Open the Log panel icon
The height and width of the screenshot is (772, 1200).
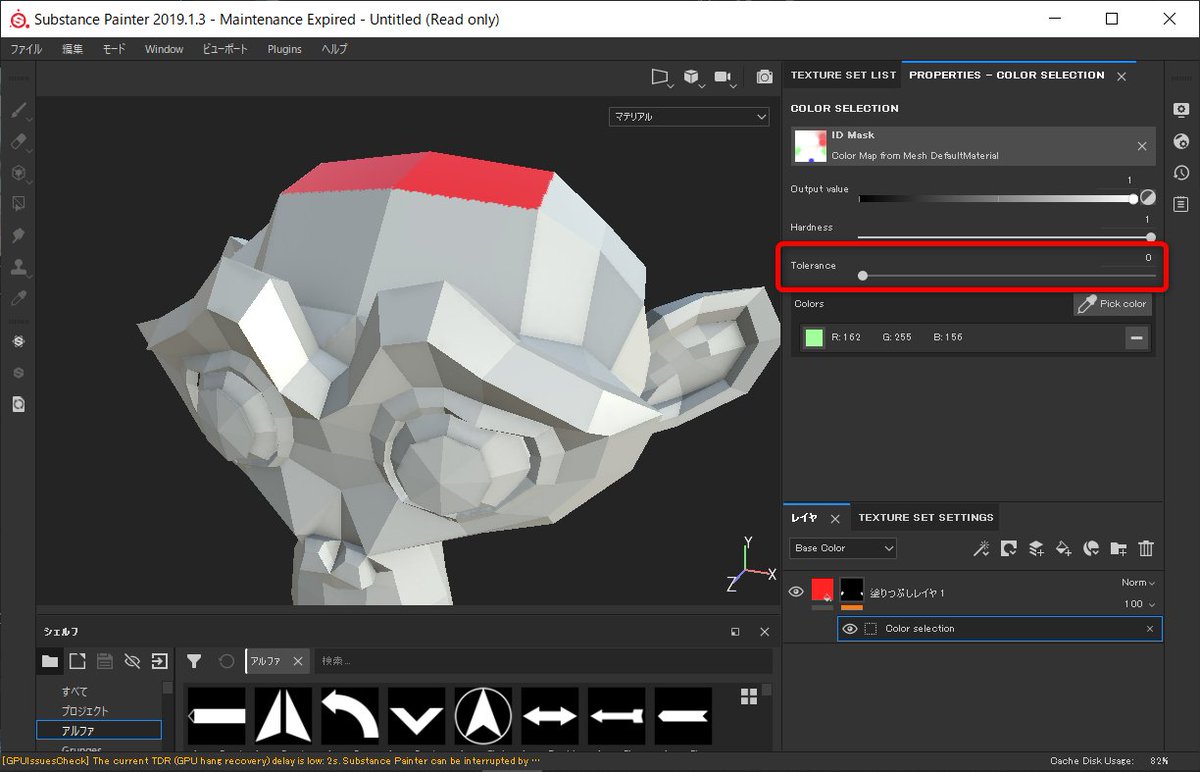1181,204
